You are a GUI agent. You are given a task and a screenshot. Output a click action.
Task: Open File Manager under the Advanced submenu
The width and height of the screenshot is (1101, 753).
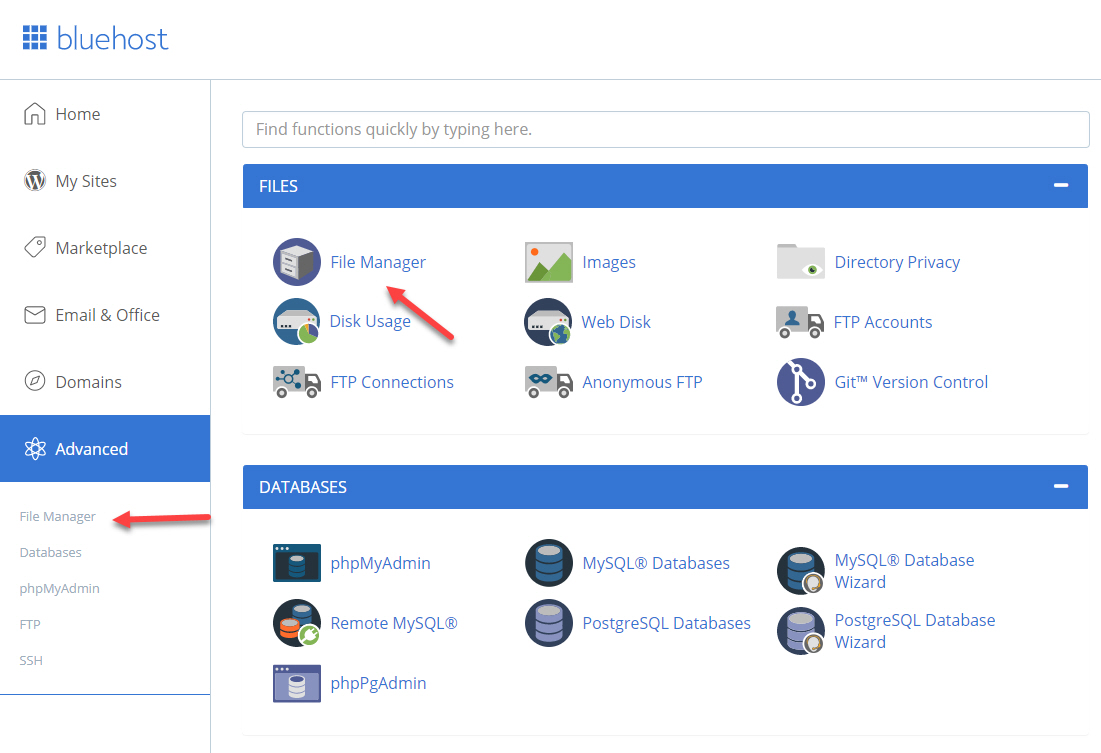58,516
